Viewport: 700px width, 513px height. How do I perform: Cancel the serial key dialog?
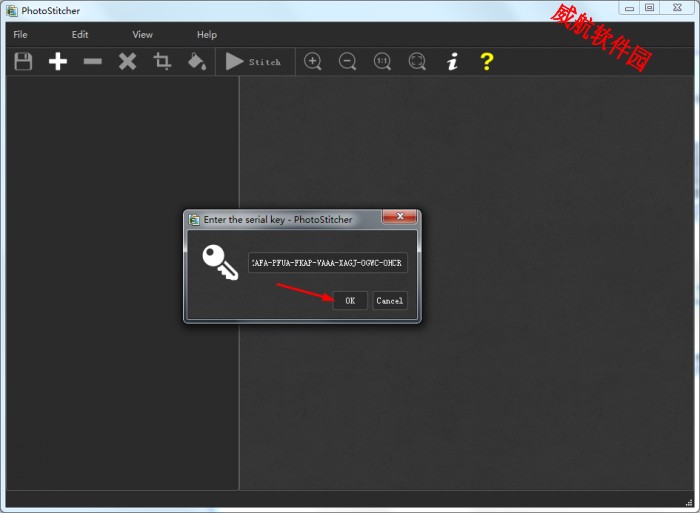point(389,300)
